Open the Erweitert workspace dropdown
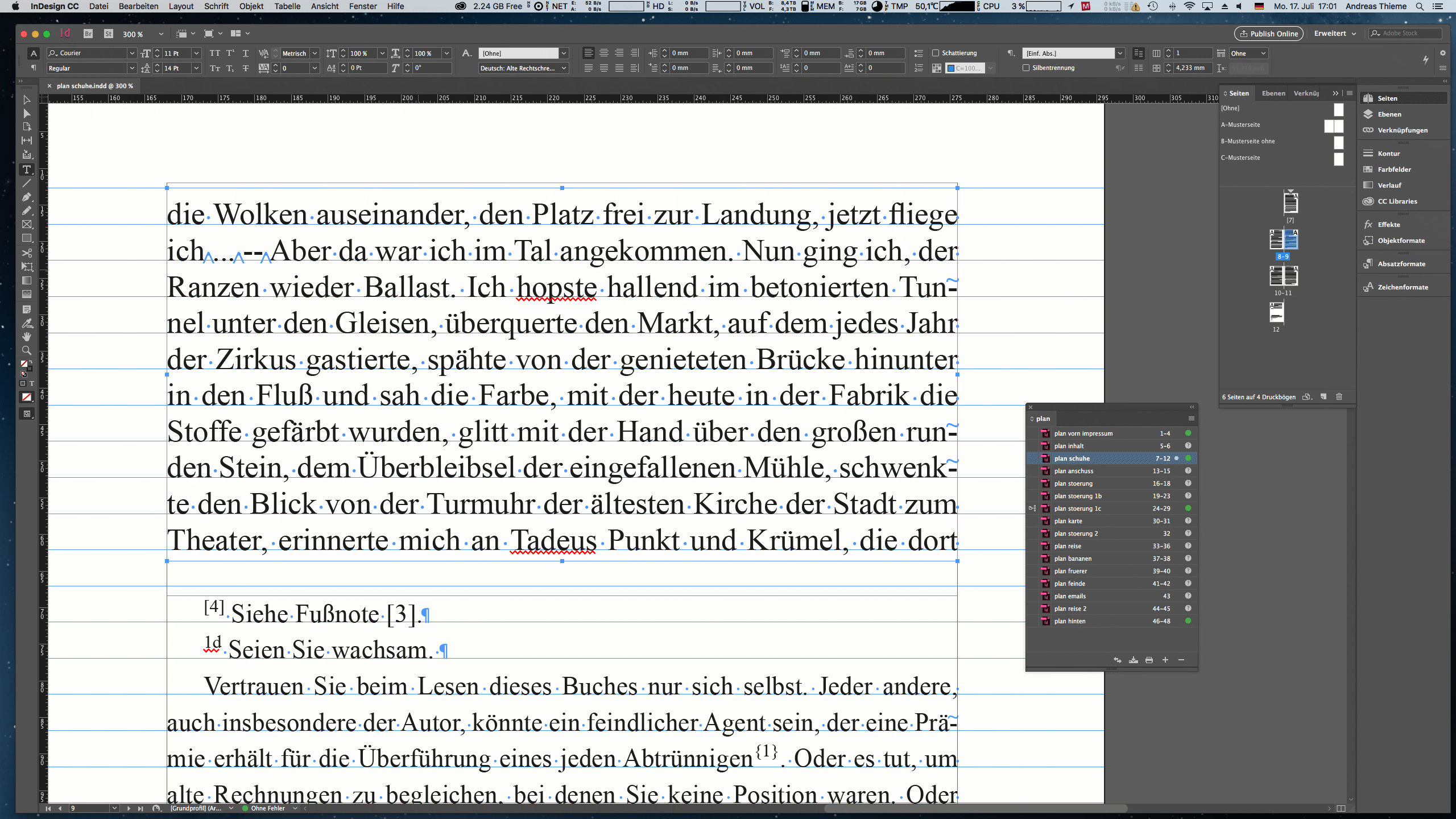Viewport: 1456px width, 819px height. point(1335,34)
